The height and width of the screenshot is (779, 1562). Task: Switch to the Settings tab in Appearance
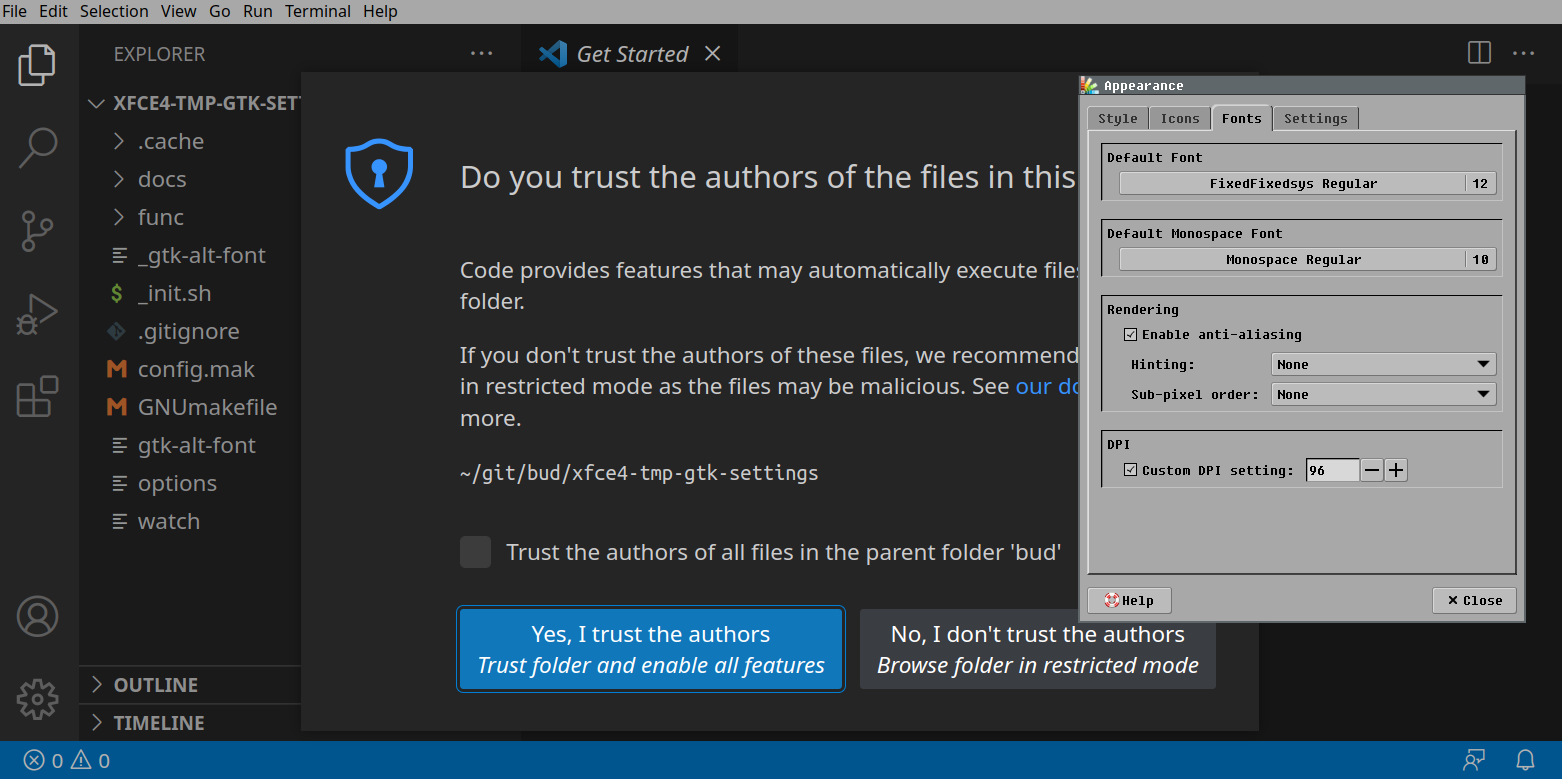pos(1316,119)
